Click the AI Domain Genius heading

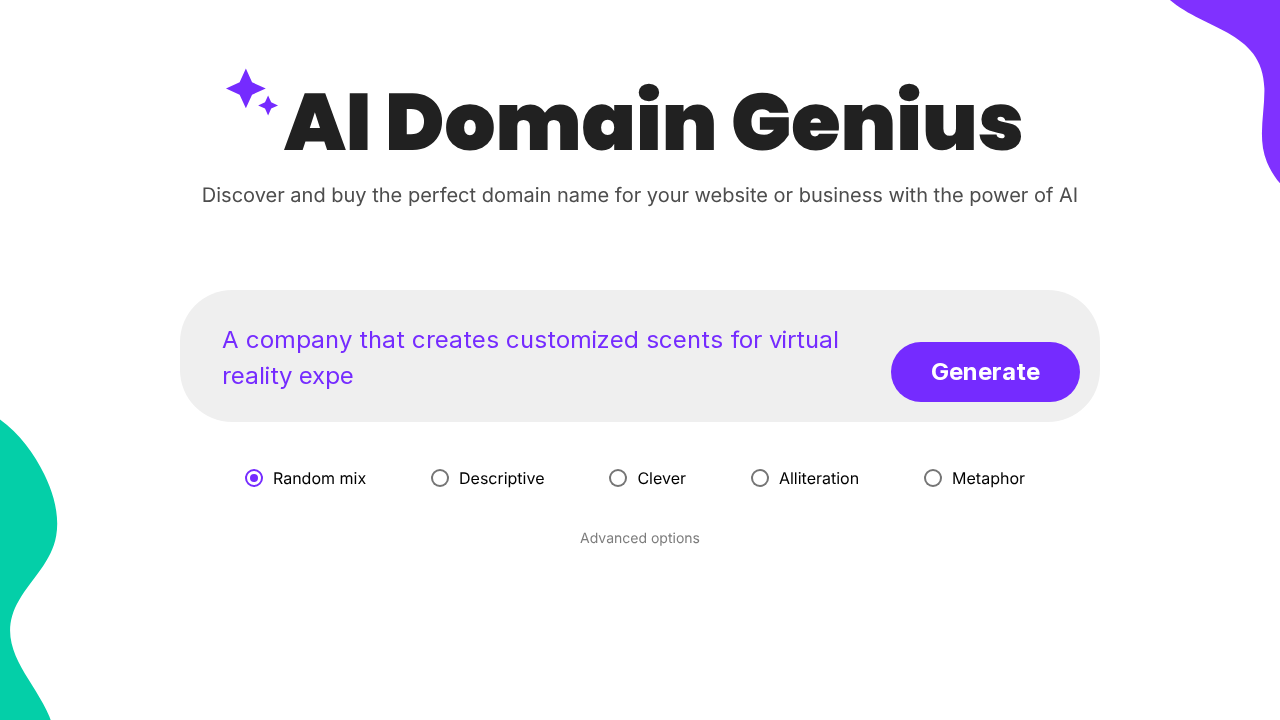point(653,120)
